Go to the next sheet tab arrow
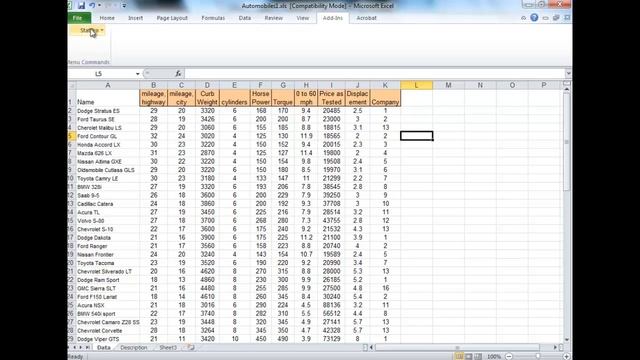Image resolution: width=640 pixels, height=360 pixels. pos(81,347)
